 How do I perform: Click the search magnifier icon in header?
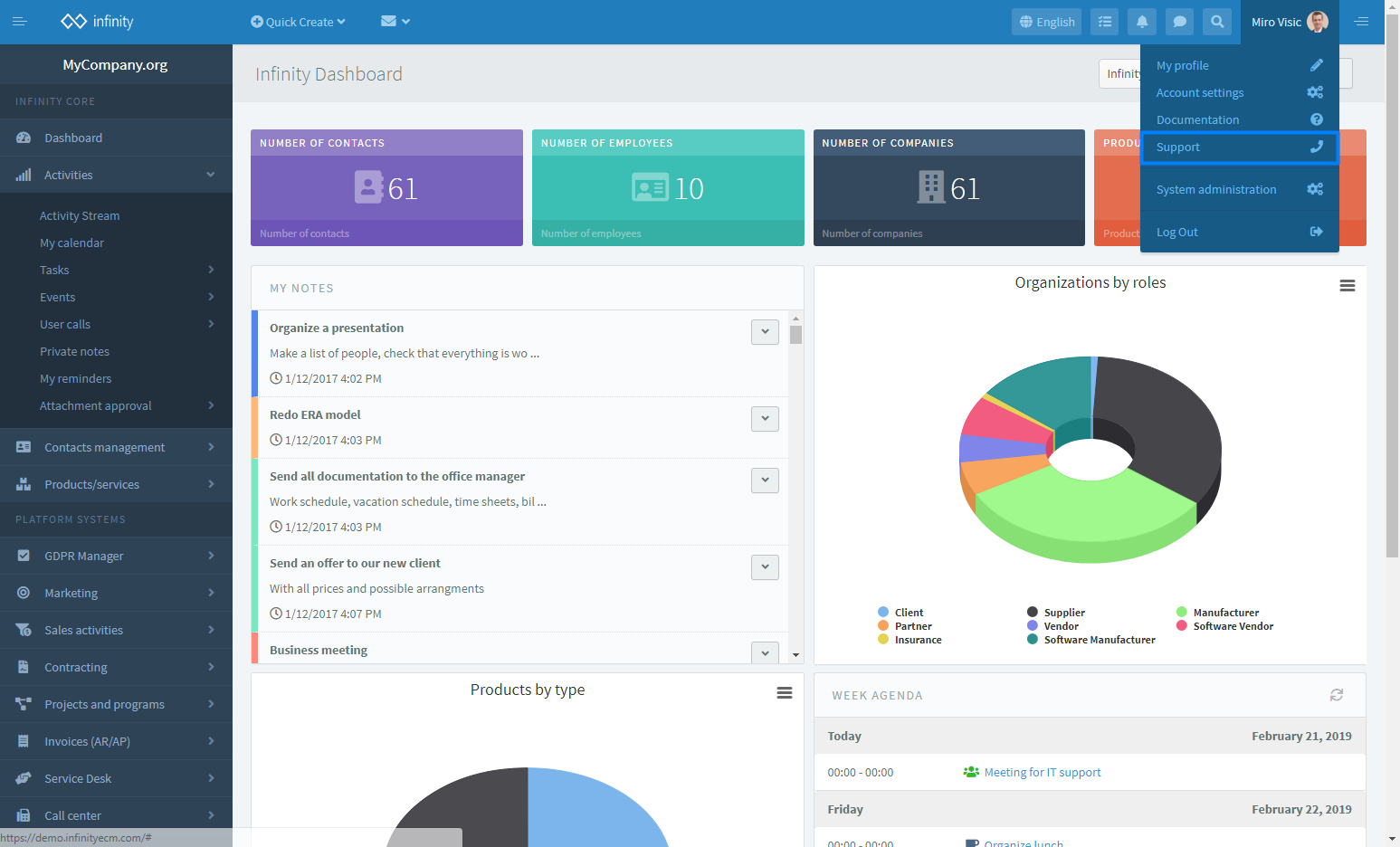1217,22
